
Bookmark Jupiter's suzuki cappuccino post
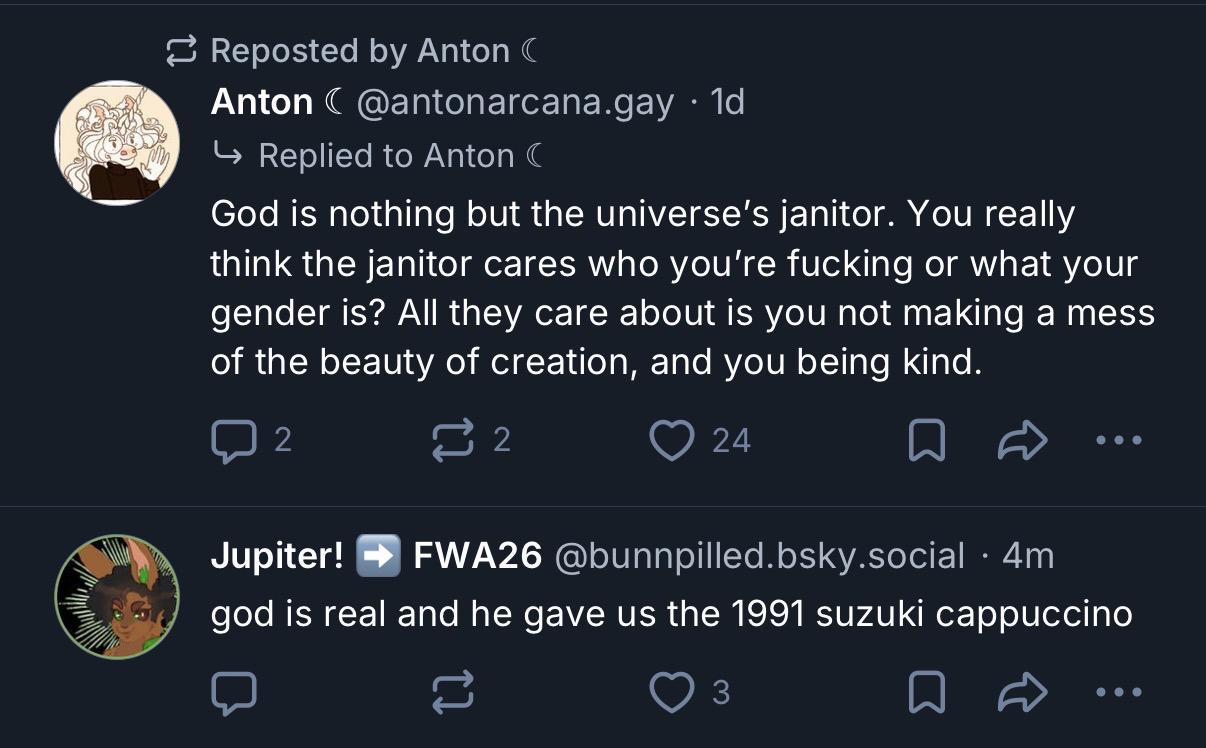click(926, 692)
